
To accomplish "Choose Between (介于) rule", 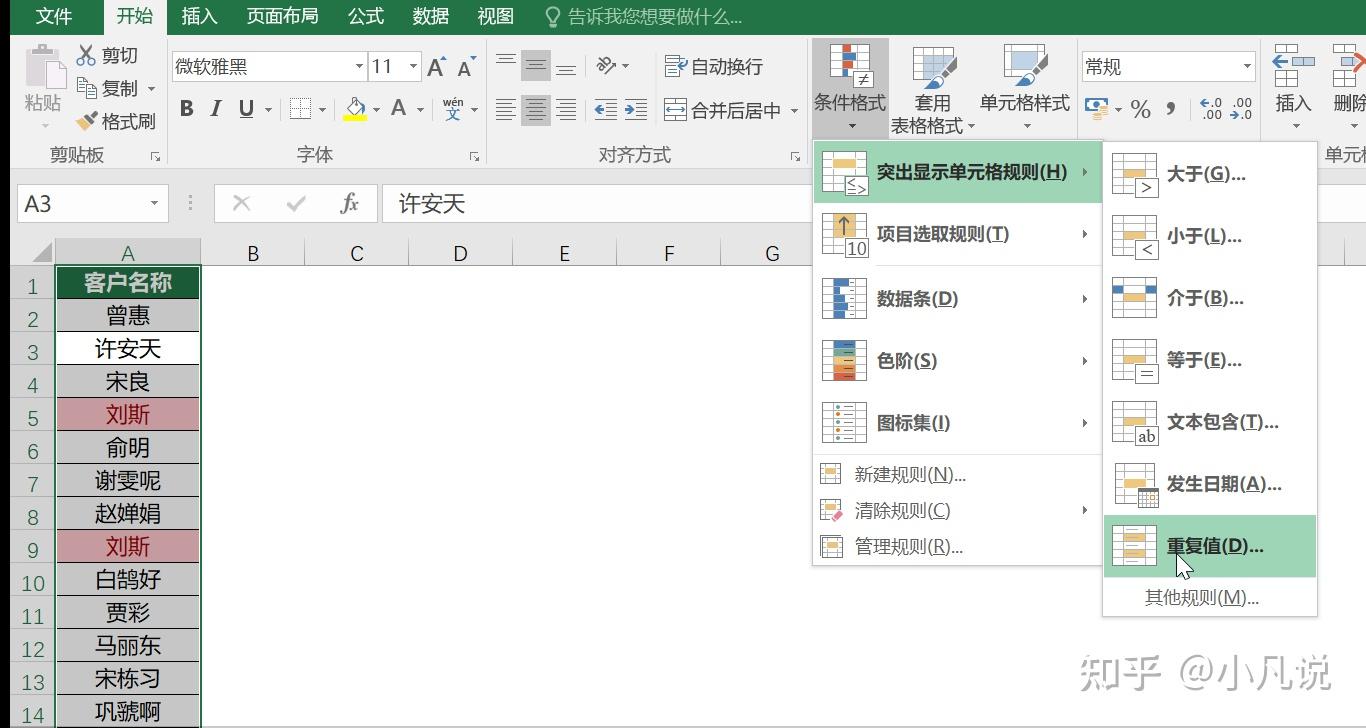I will tap(1210, 298).
